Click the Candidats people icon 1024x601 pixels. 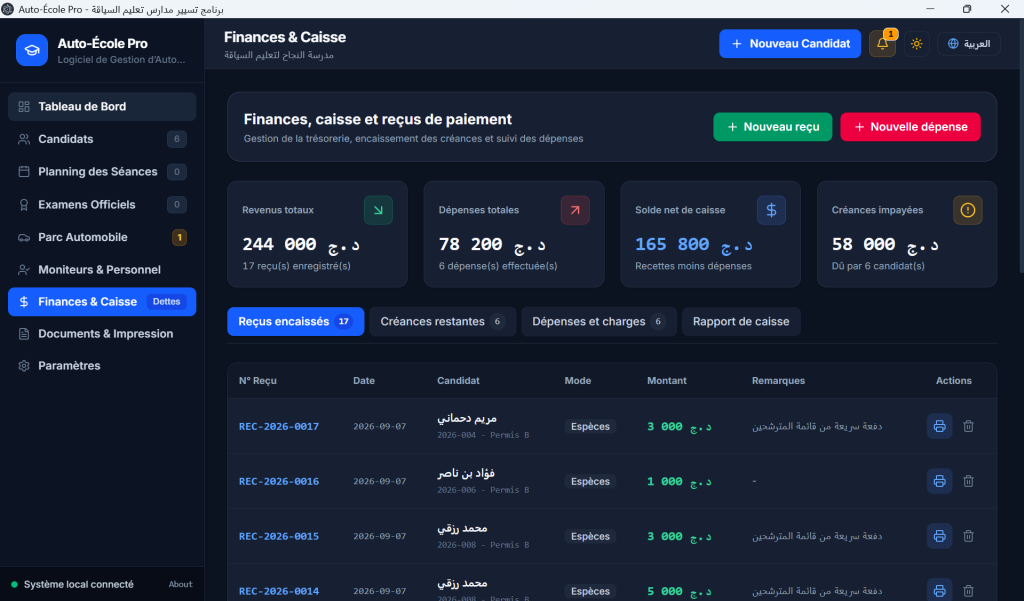(24, 139)
